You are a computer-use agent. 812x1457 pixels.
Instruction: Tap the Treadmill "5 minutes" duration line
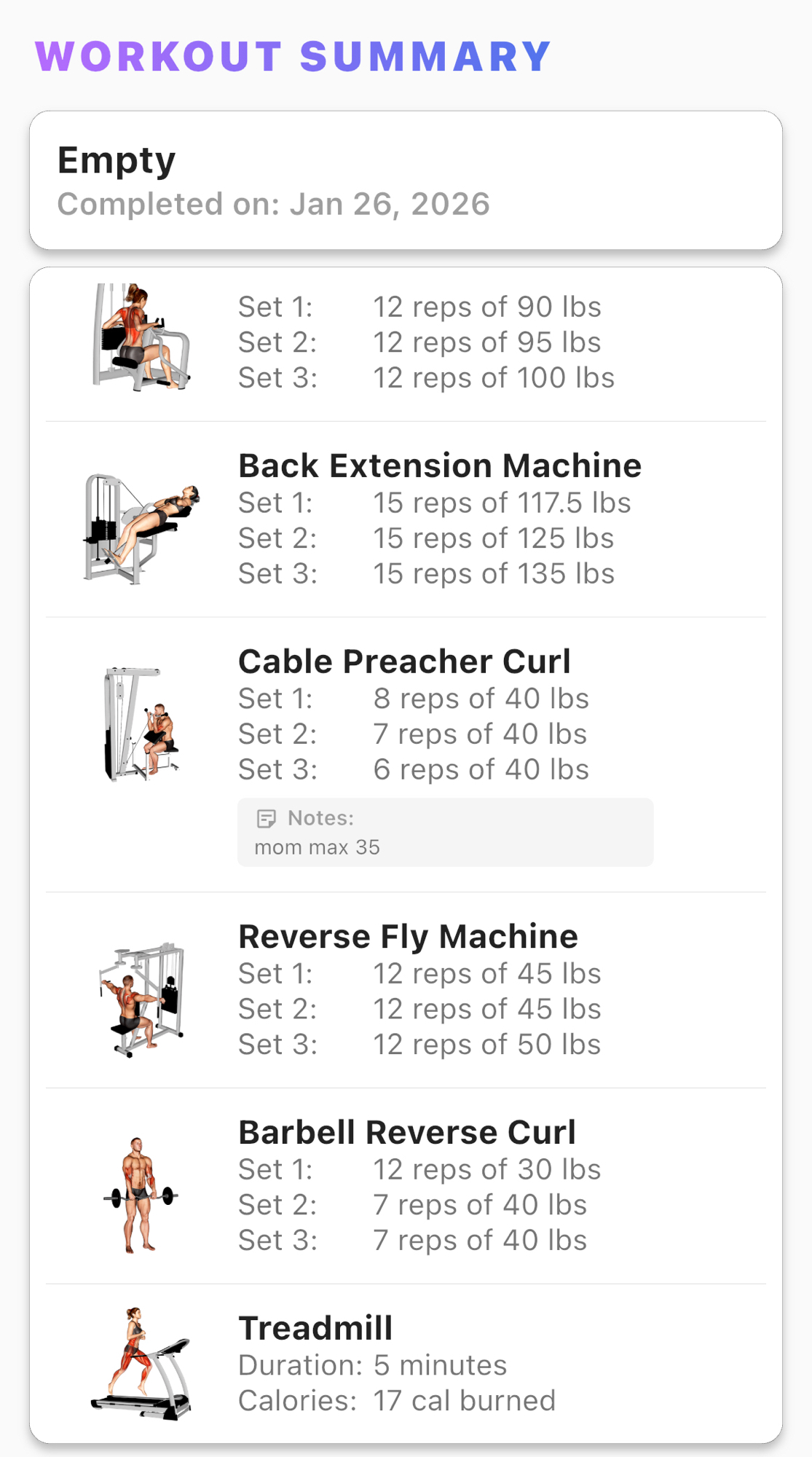point(440,1365)
